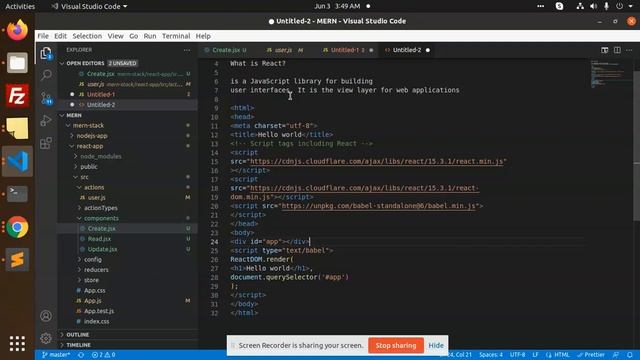The height and width of the screenshot is (360, 640).
Task: Open the Explorer view in activity bar
Action: click(46, 53)
